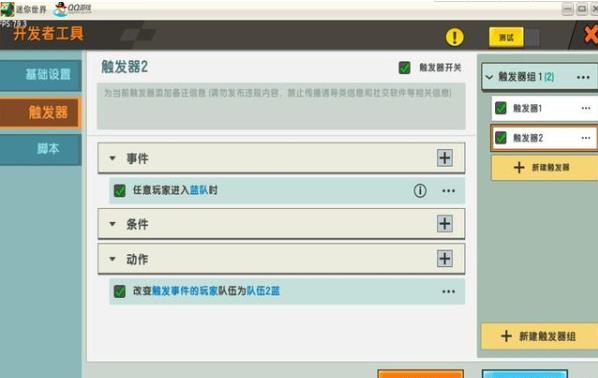Collapse 触发器组1 group chevron
Viewport: 598px width, 378px height.
[x=489, y=77]
